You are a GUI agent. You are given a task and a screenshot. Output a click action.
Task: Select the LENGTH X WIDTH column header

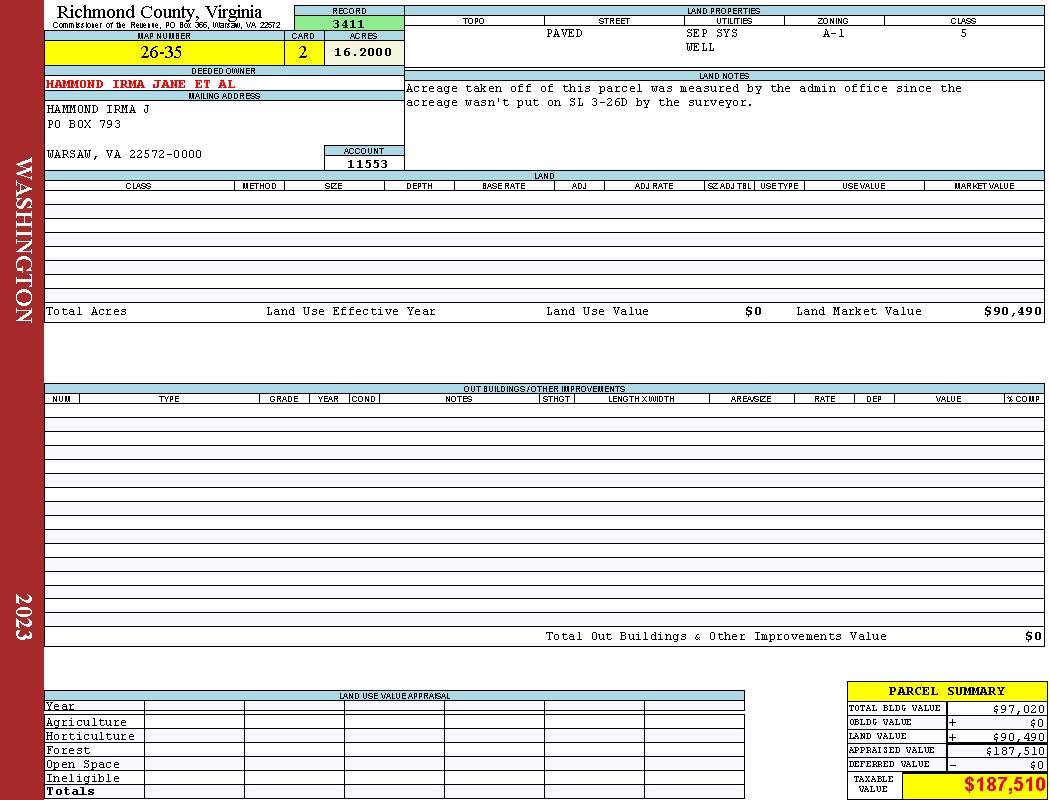641,399
